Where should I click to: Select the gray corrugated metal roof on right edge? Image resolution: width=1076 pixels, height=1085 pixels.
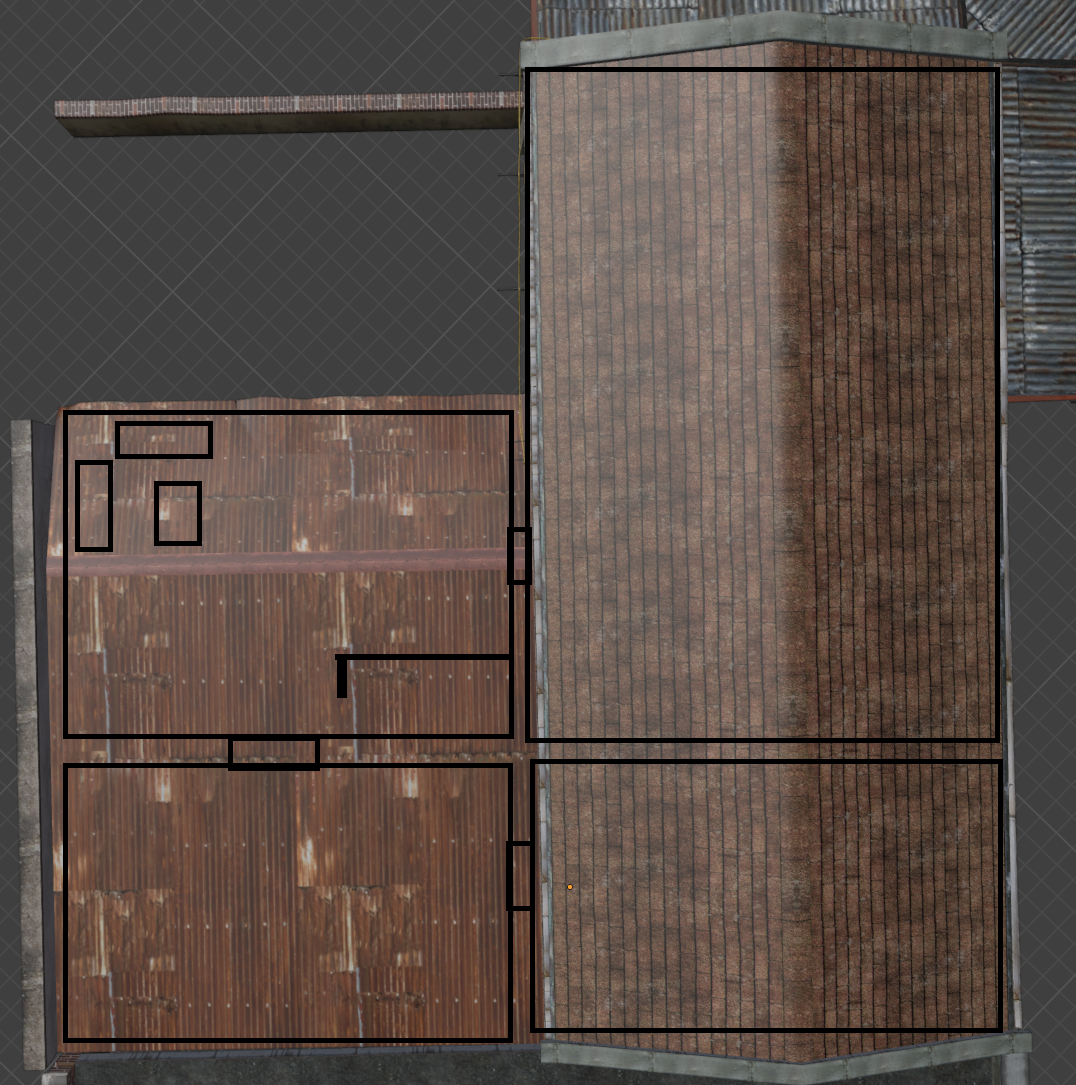1040,230
